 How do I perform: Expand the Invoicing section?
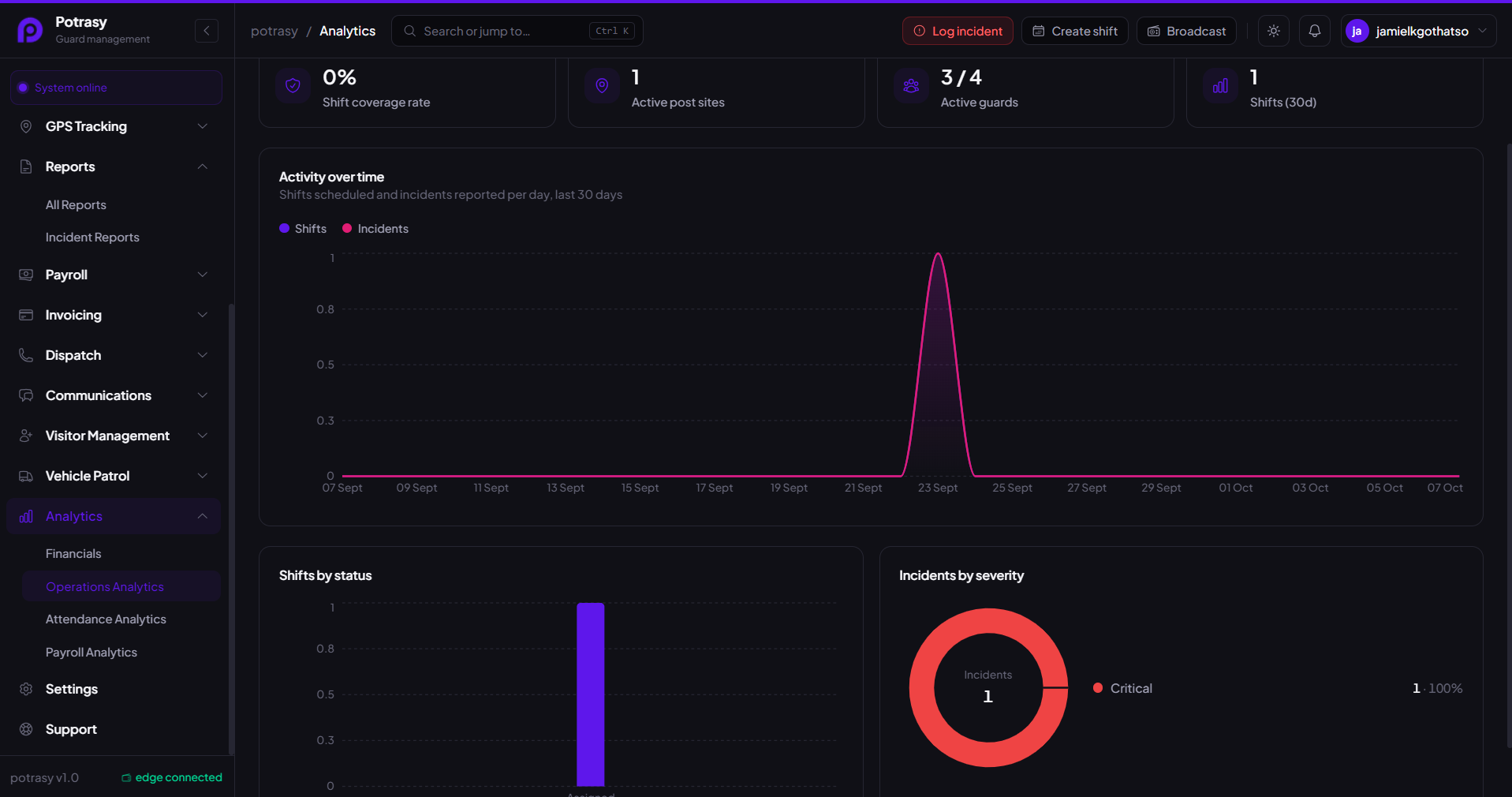(203, 315)
